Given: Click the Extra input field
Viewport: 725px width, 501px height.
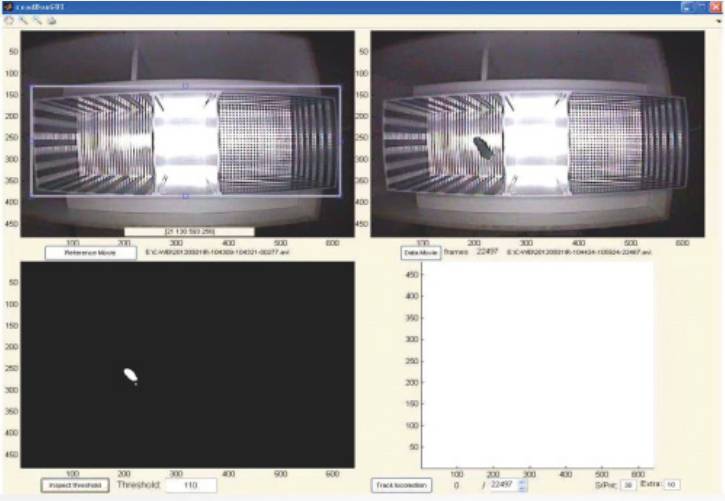Looking at the screenshot, I should click(672, 485).
